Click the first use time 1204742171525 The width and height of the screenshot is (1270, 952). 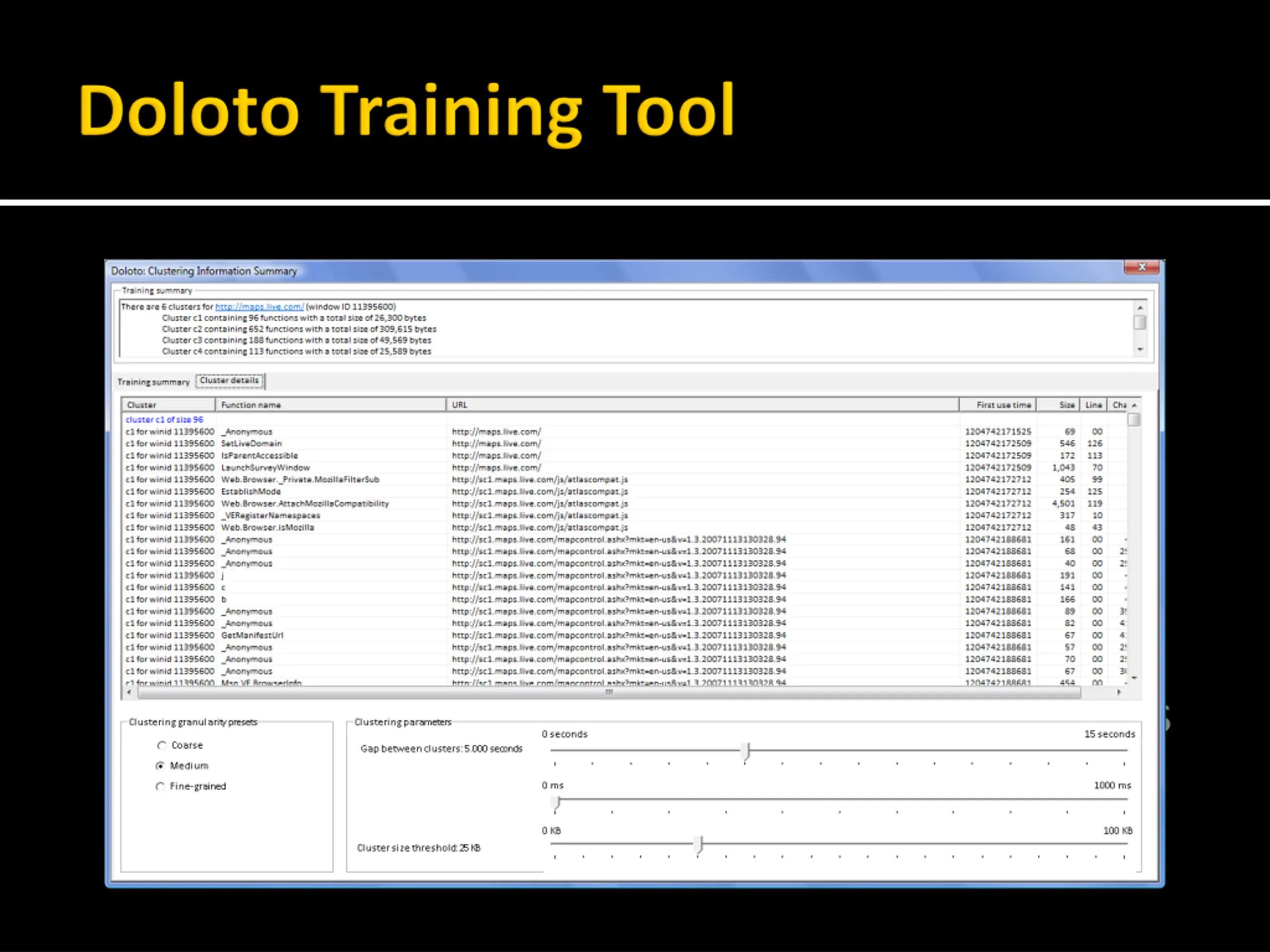coord(998,431)
